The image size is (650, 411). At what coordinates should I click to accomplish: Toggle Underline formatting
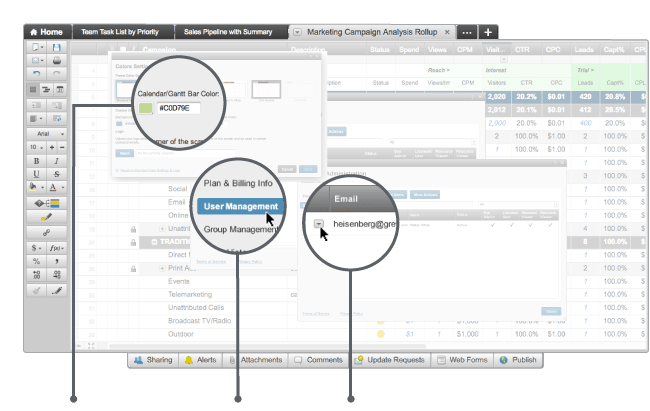pyautogui.click(x=36, y=174)
